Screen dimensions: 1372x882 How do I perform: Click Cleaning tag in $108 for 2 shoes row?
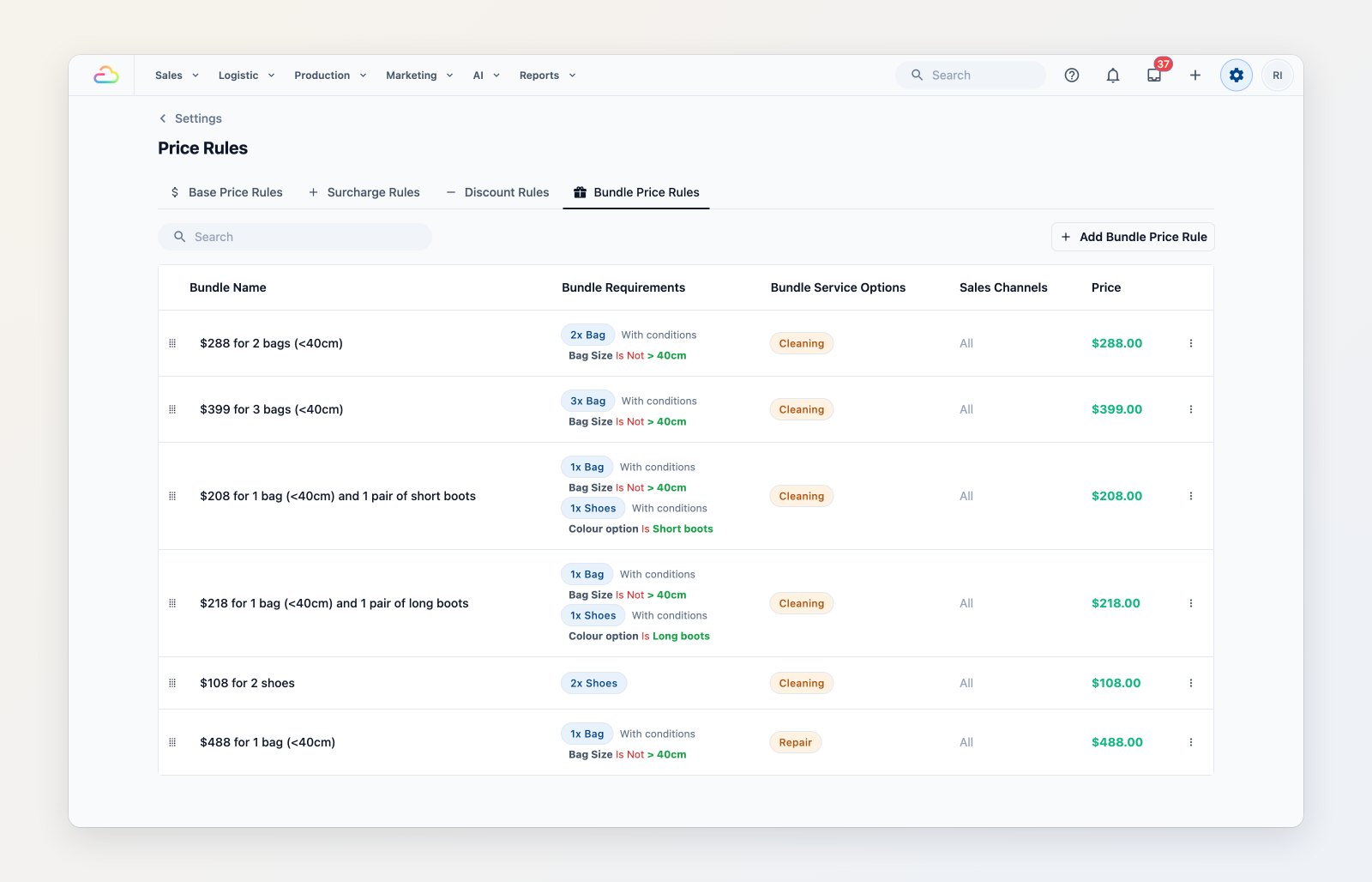pos(801,683)
